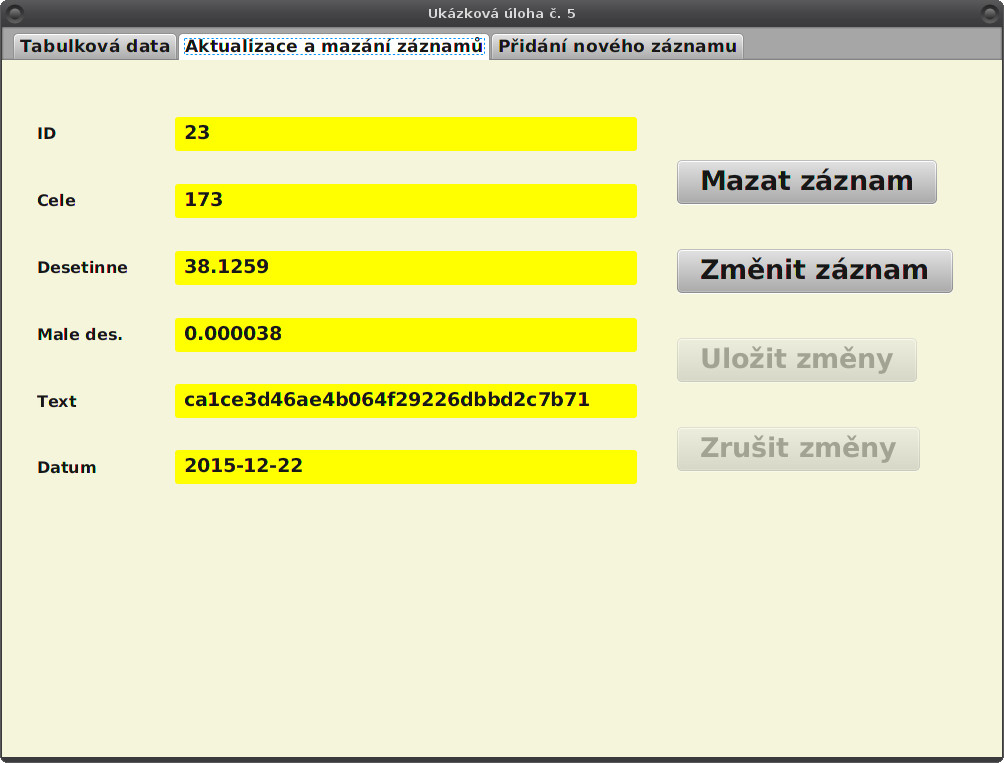Image resolution: width=1004 pixels, height=763 pixels.
Task: Select the Text field with hash value
Action: point(406,401)
